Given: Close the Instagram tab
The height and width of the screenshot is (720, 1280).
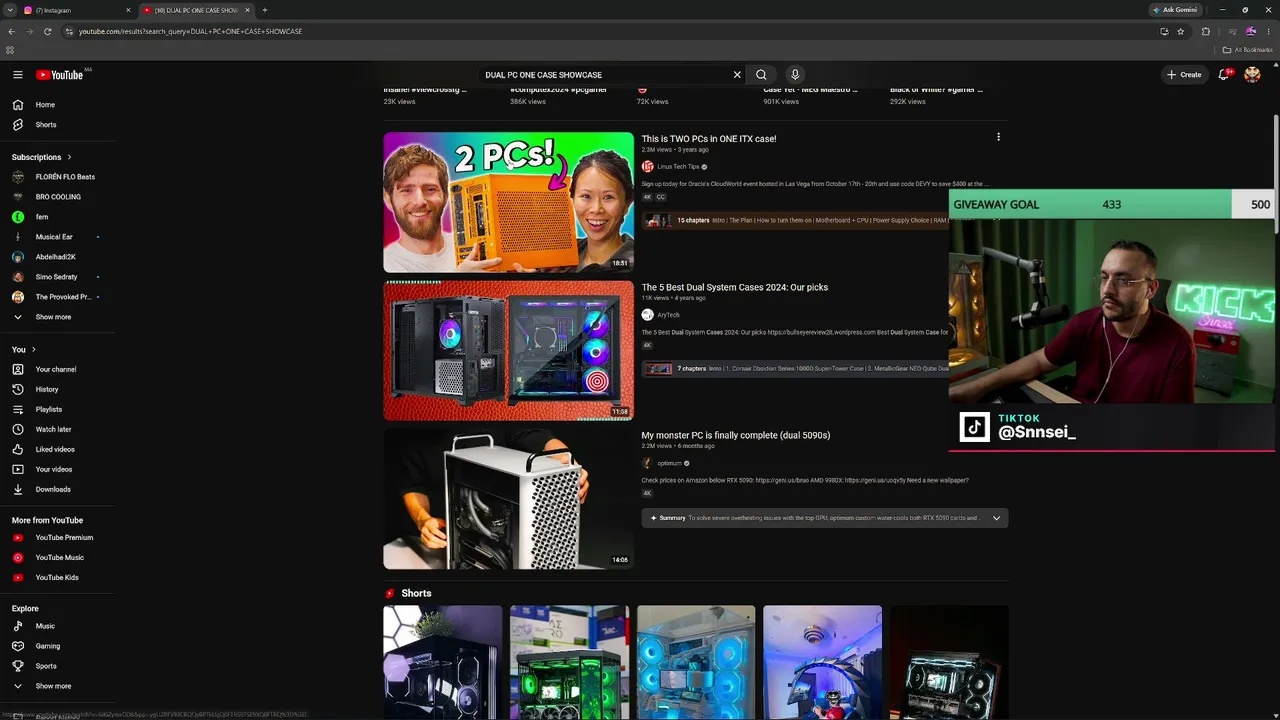Looking at the screenshot, I should [x=128, y=10].
